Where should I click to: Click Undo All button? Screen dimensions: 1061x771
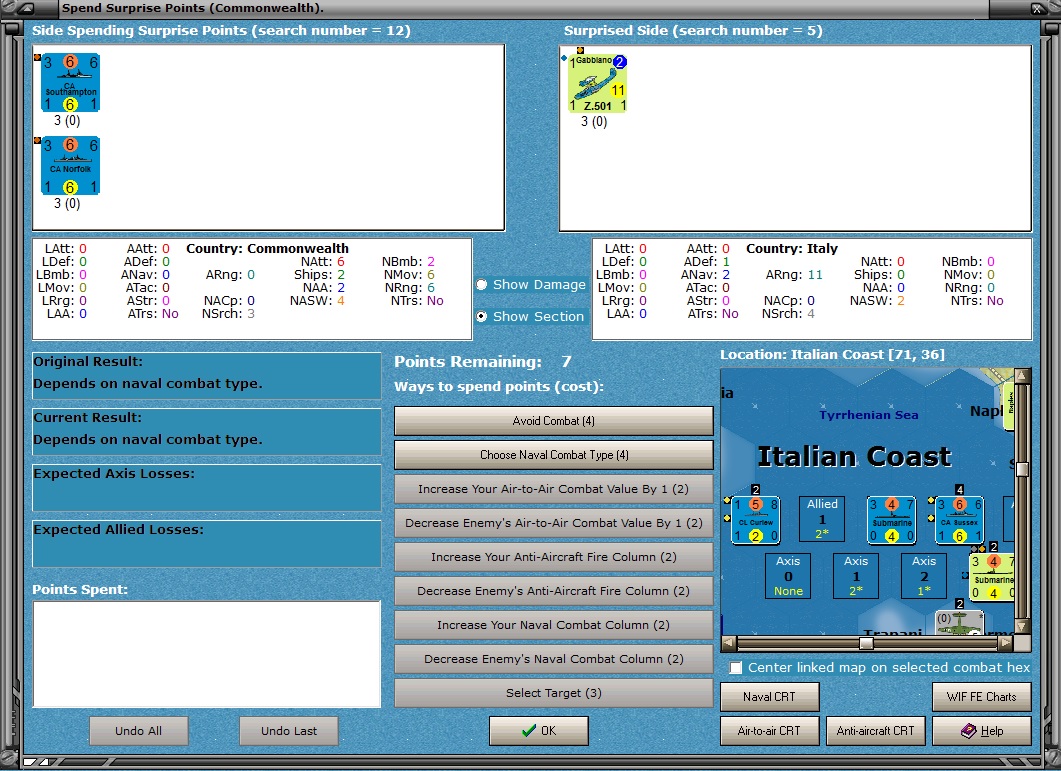[x=139, y=731]
